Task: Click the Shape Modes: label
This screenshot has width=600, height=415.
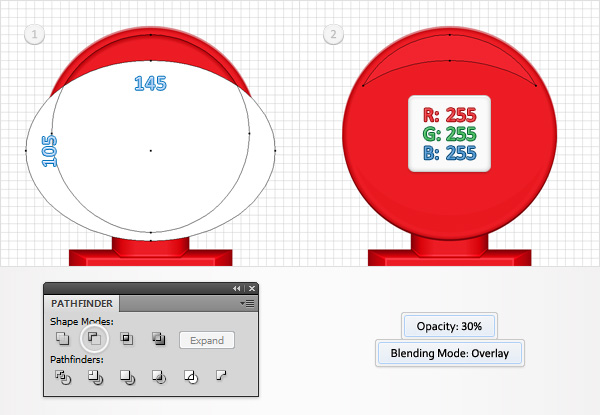Action: click(82, 321)
